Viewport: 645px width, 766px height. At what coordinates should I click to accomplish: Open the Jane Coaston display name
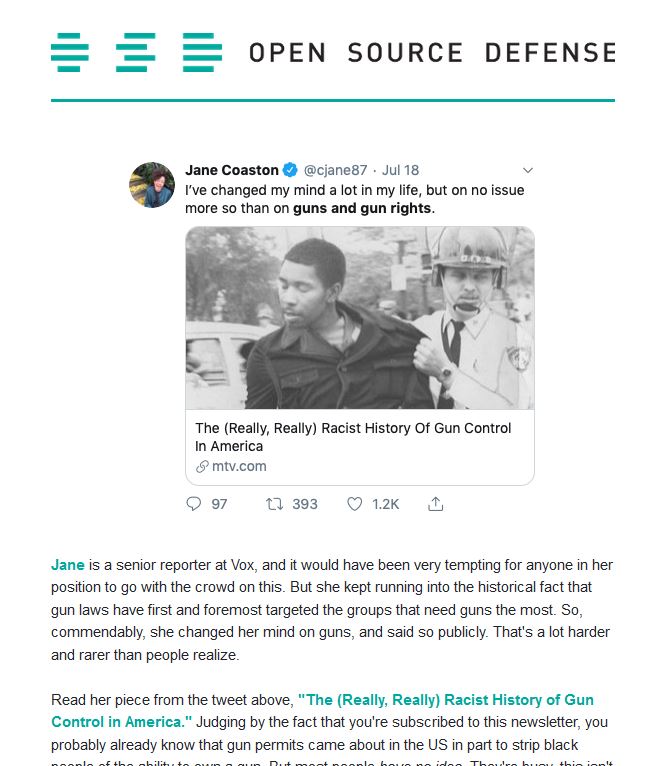click(232, 170)
